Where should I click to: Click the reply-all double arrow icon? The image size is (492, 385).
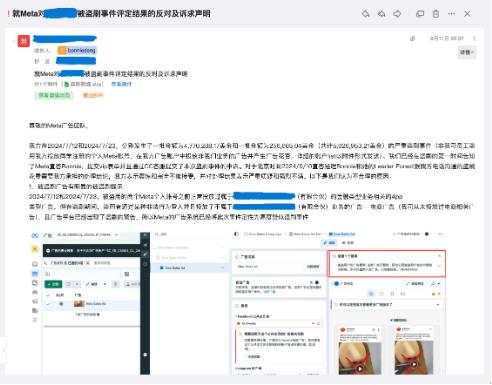(x=381, y=14)
